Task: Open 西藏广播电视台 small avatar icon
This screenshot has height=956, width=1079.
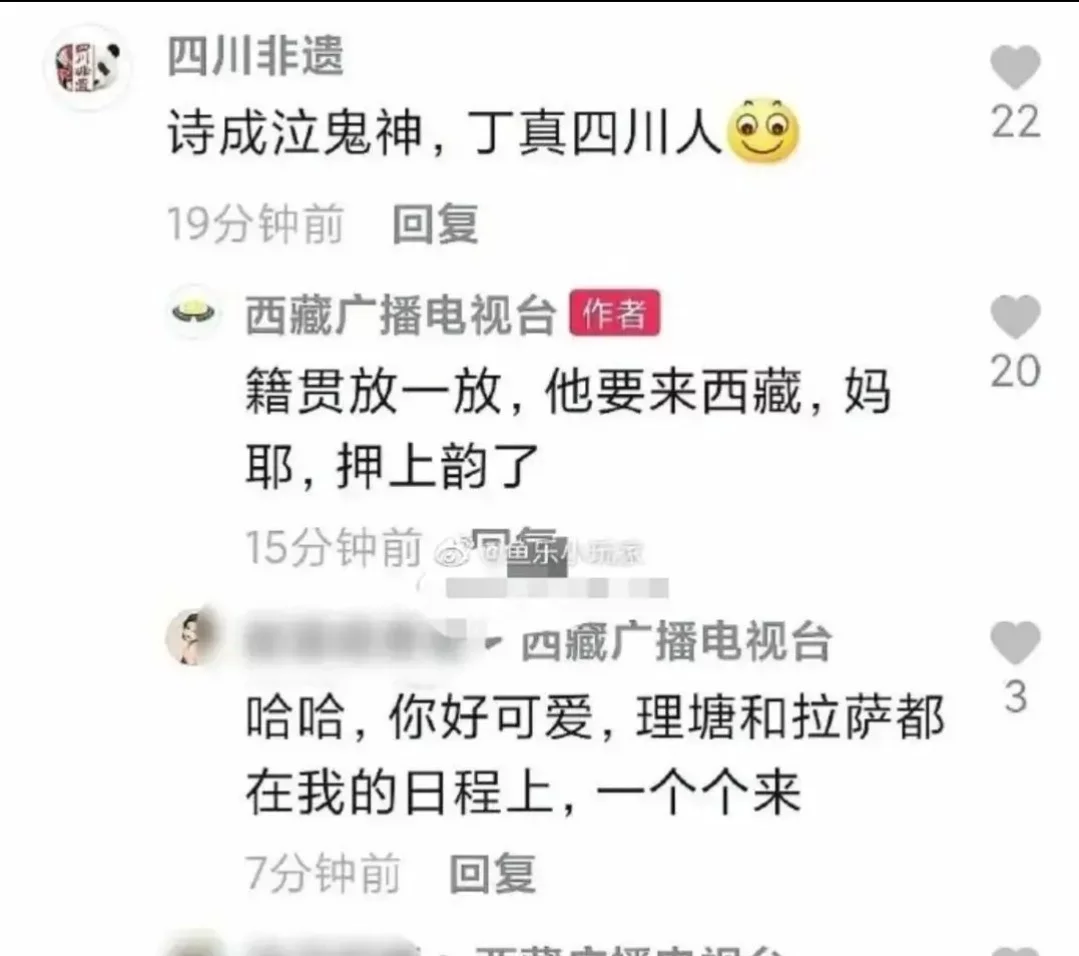Action: 193,312
